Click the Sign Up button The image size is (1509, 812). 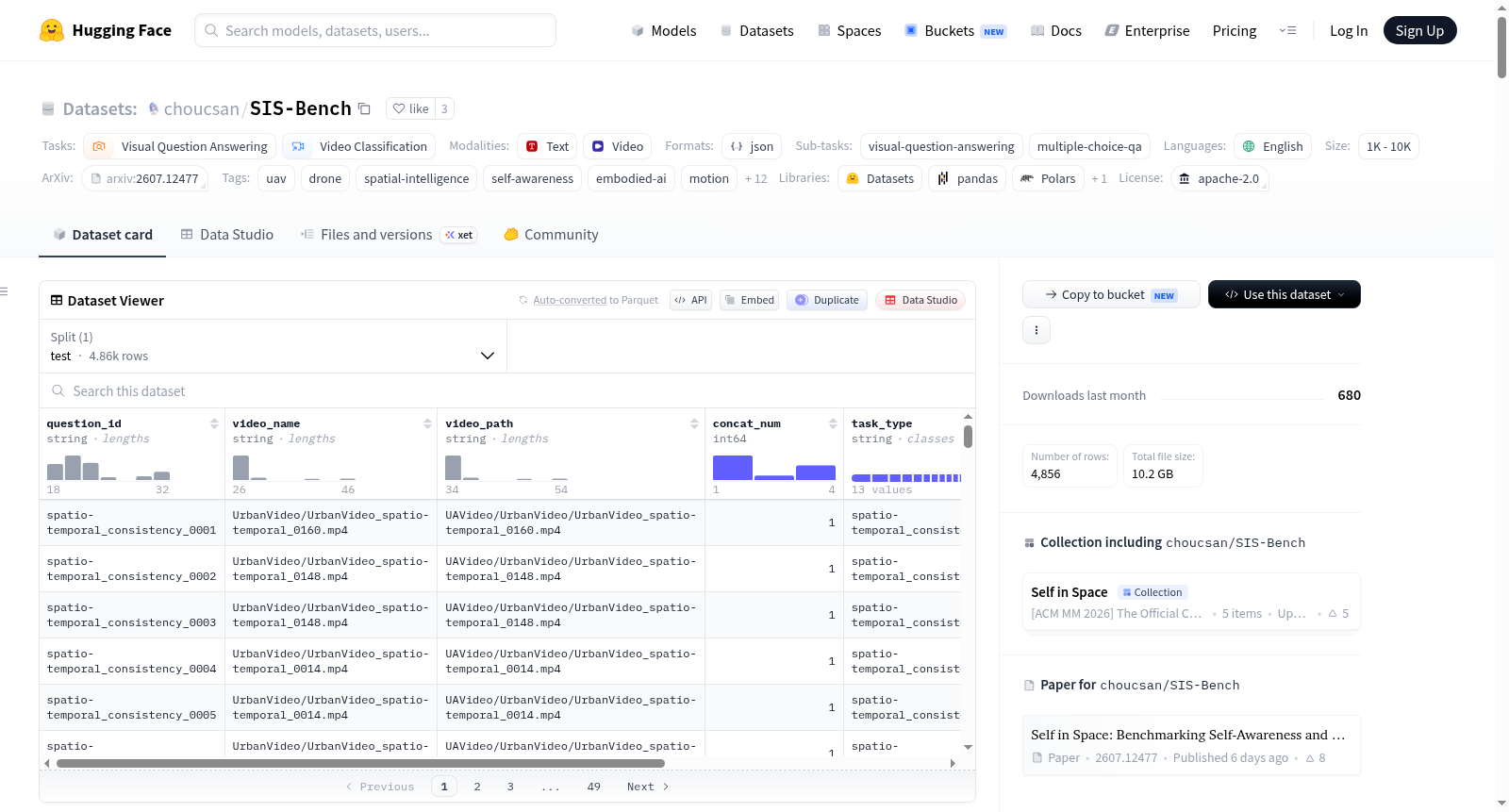(x=1419, y=30)
